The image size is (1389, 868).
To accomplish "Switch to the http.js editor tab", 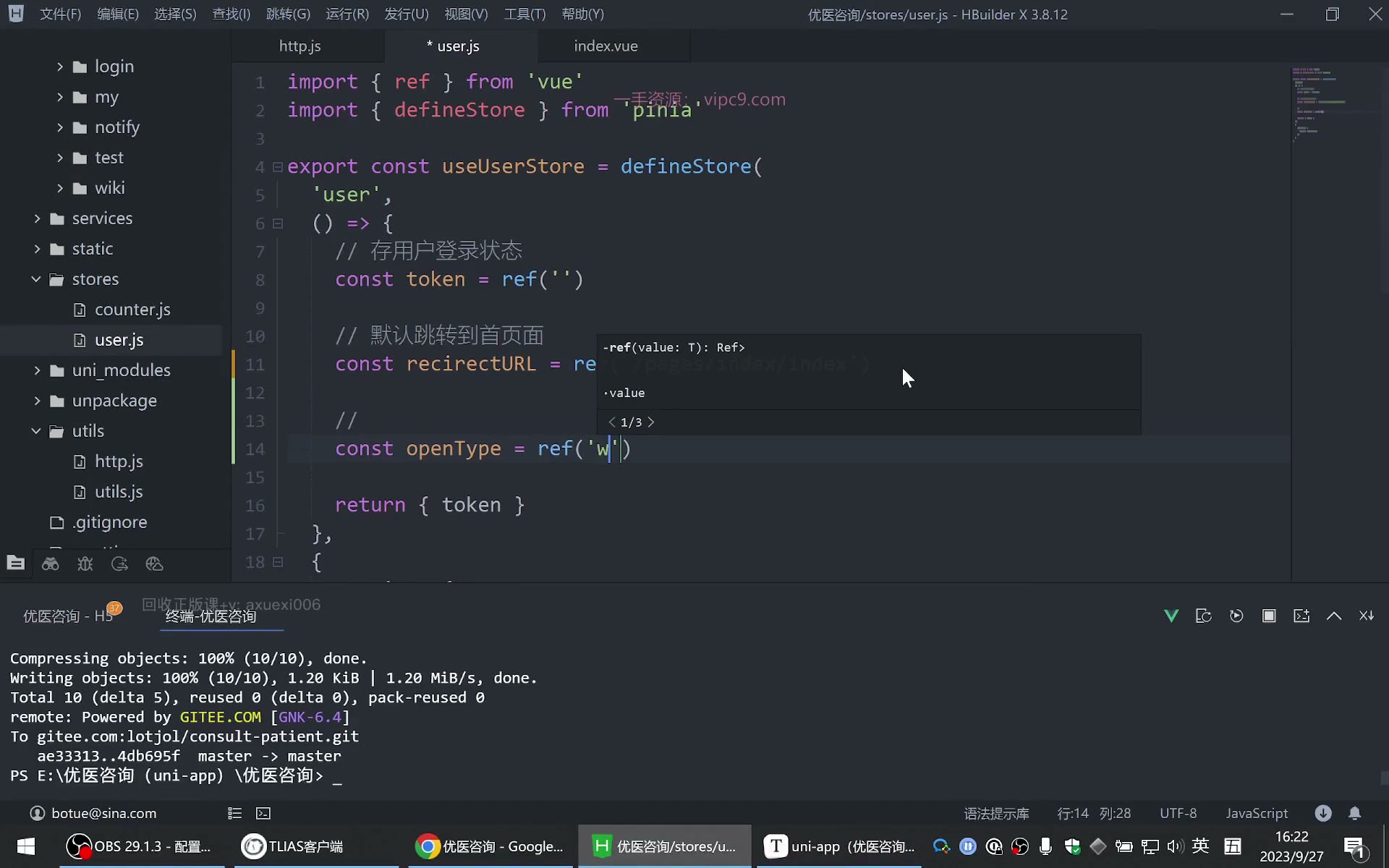I will (x=300, y=46).
